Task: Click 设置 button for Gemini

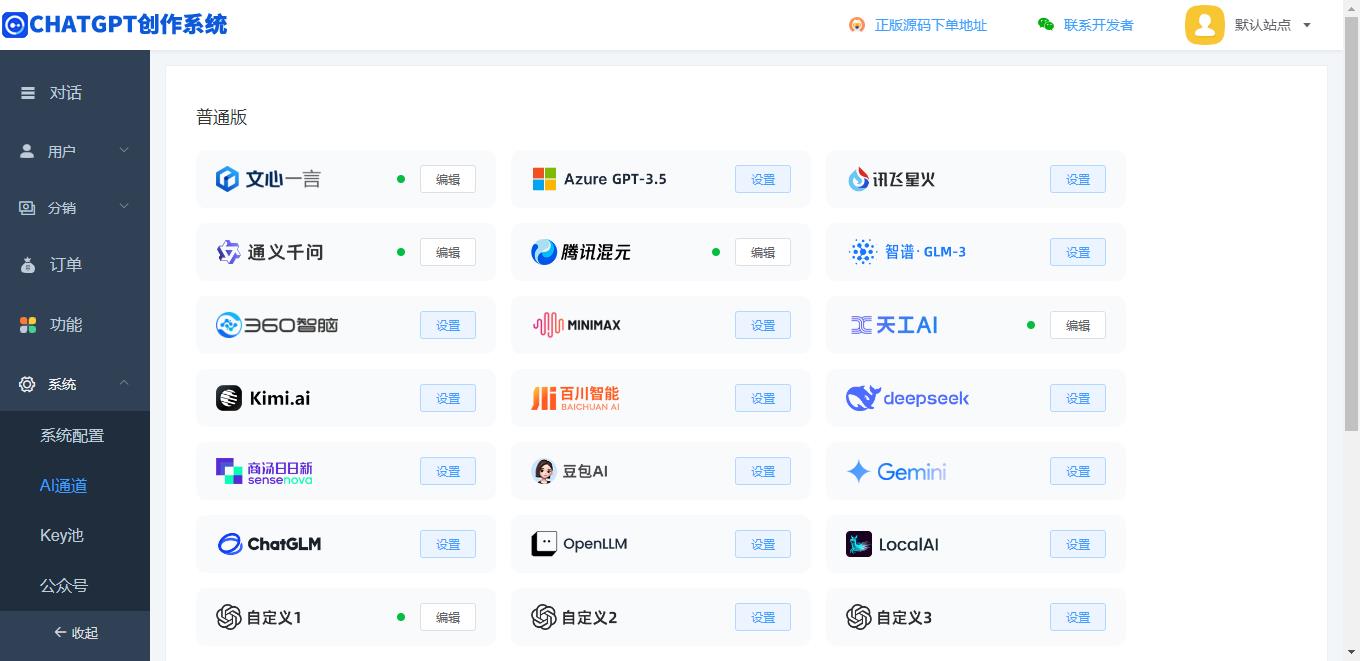Action: coord(1078,472)
